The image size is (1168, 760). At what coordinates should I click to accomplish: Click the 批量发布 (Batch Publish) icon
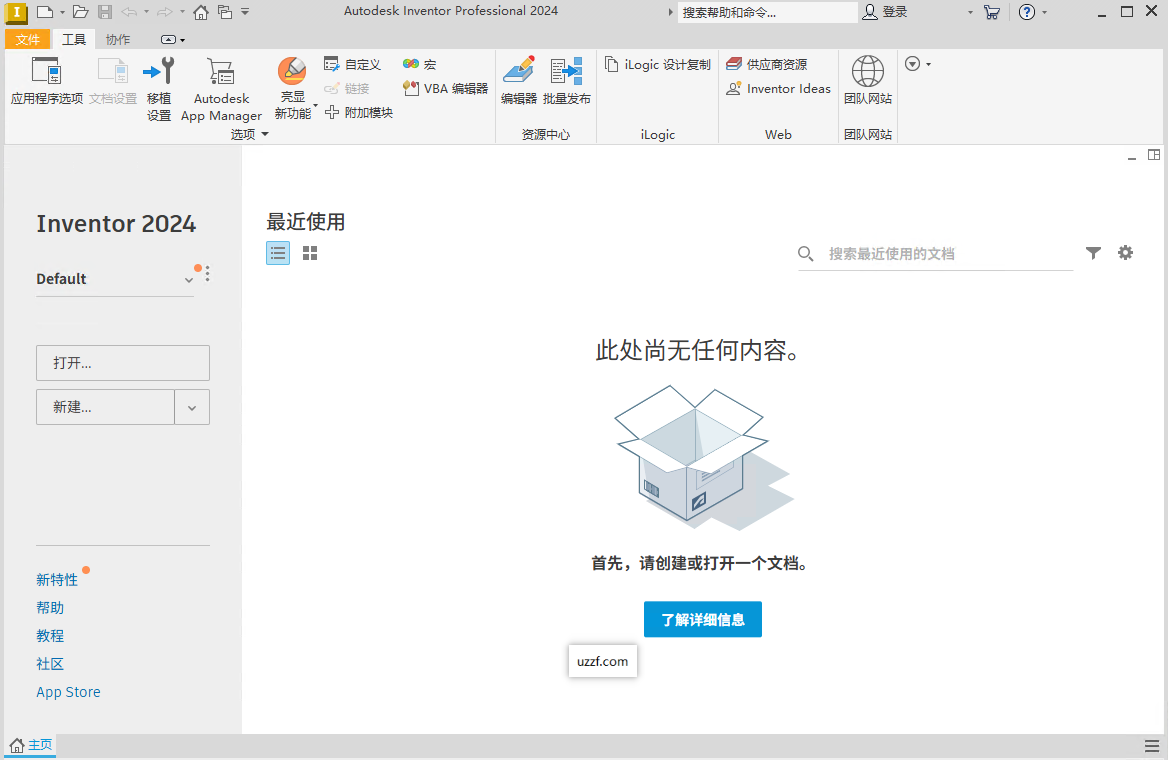[x=566, y=80]
